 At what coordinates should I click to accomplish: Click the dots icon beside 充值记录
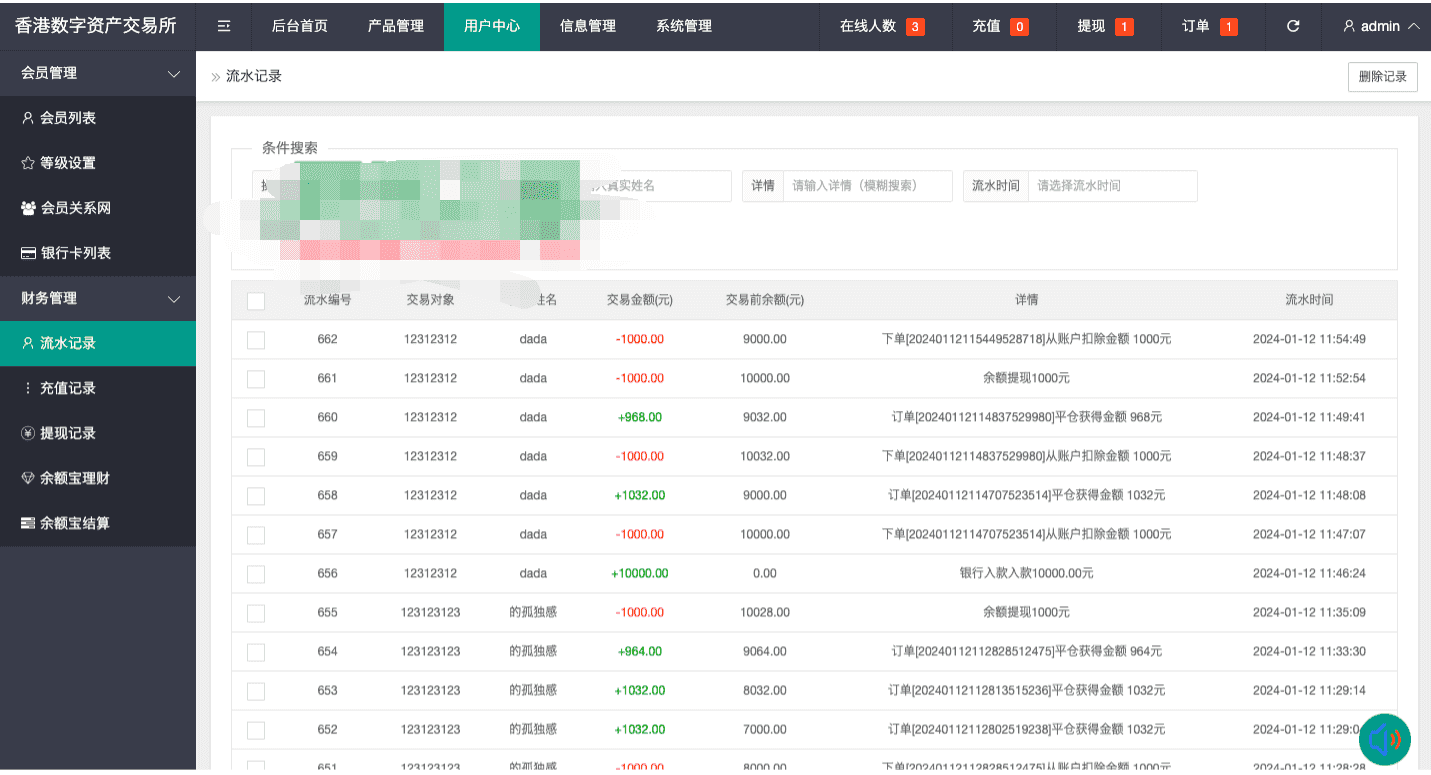coord(28,388)
